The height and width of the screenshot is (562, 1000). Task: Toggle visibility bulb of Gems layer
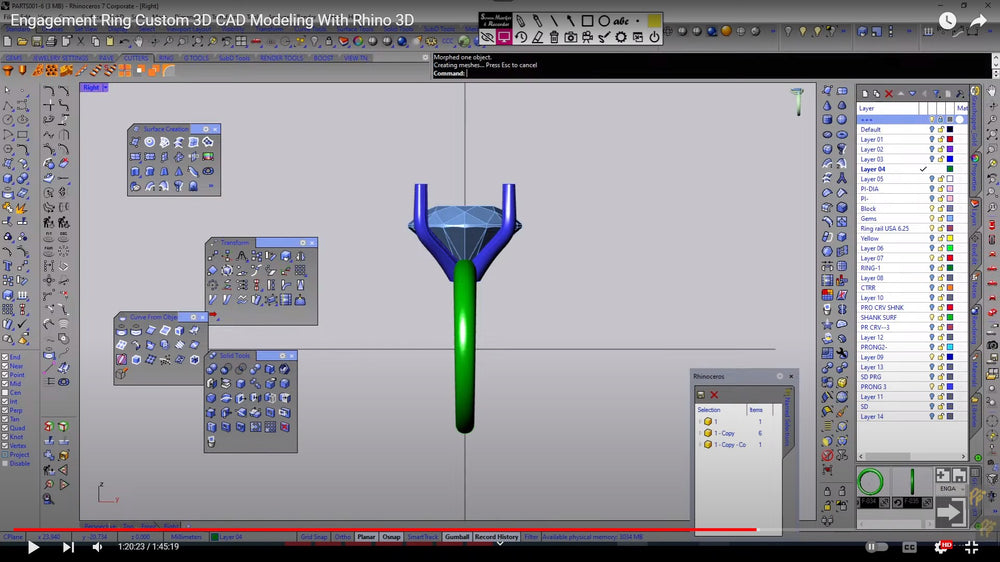(x=932, y=218)
